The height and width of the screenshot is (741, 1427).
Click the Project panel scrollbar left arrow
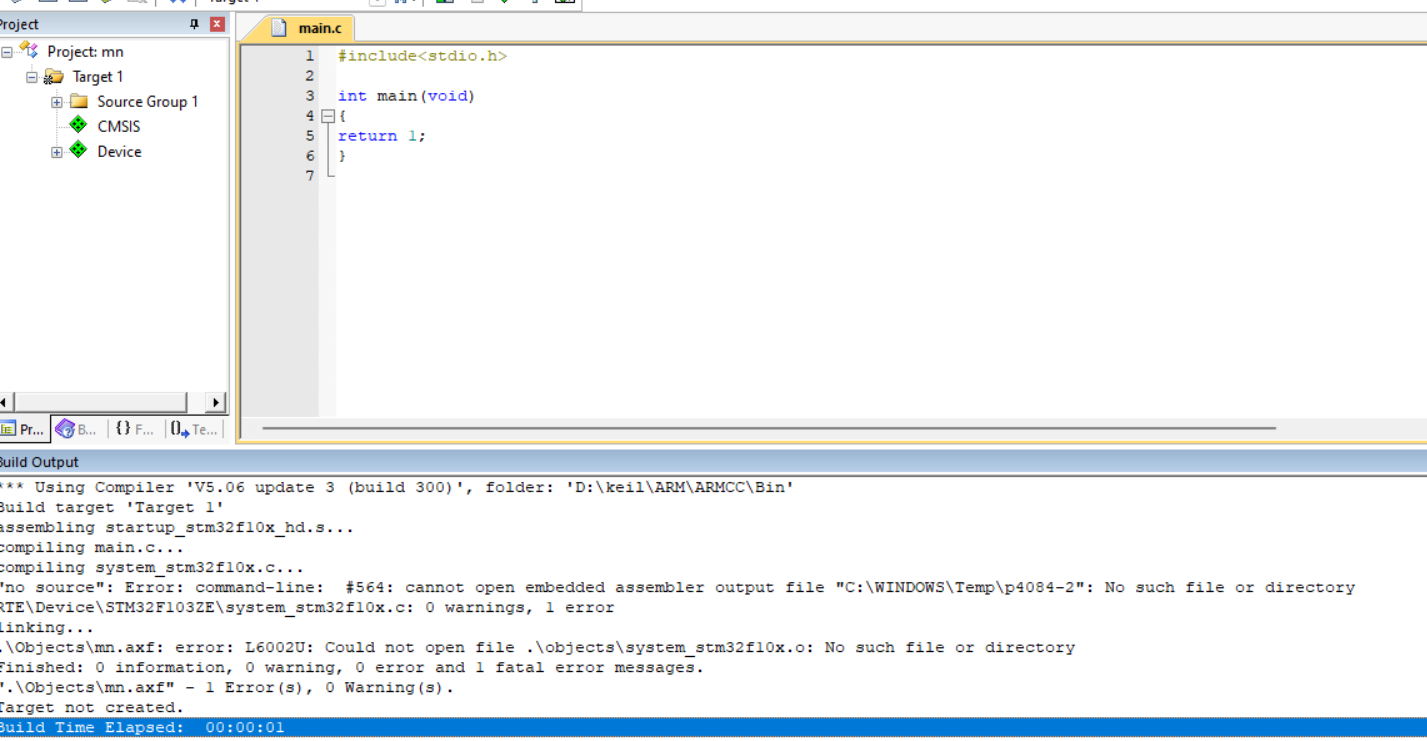(6, 403)
